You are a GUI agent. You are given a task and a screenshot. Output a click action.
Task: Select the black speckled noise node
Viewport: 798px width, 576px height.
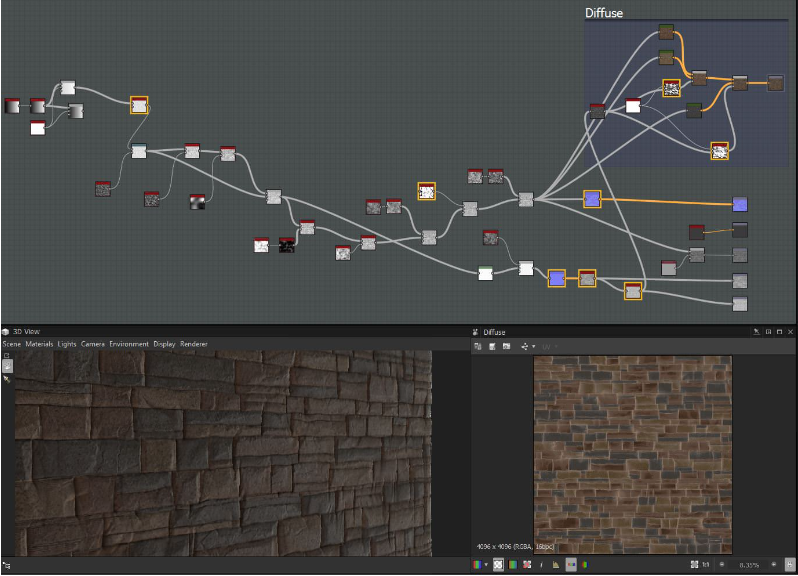[287, 245]
